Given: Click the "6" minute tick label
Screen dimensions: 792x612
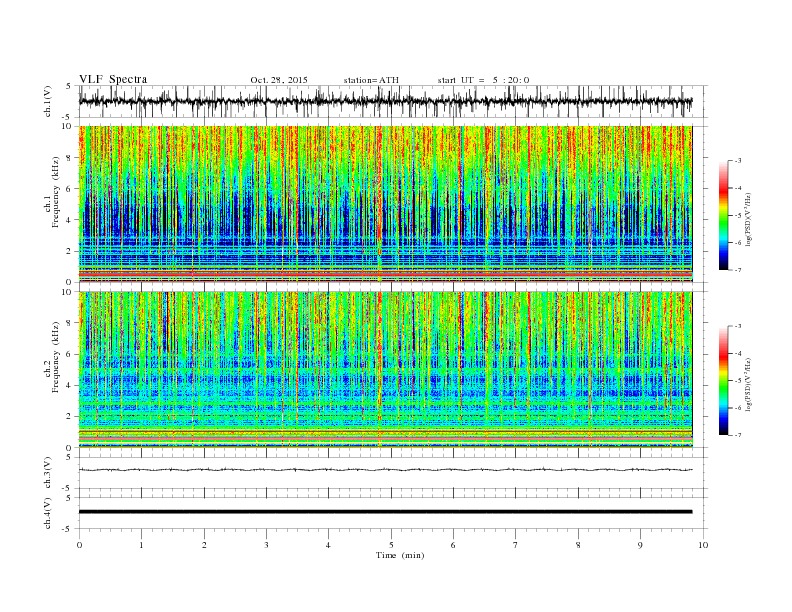Looking at the screenshot, I should pos(454,545).
